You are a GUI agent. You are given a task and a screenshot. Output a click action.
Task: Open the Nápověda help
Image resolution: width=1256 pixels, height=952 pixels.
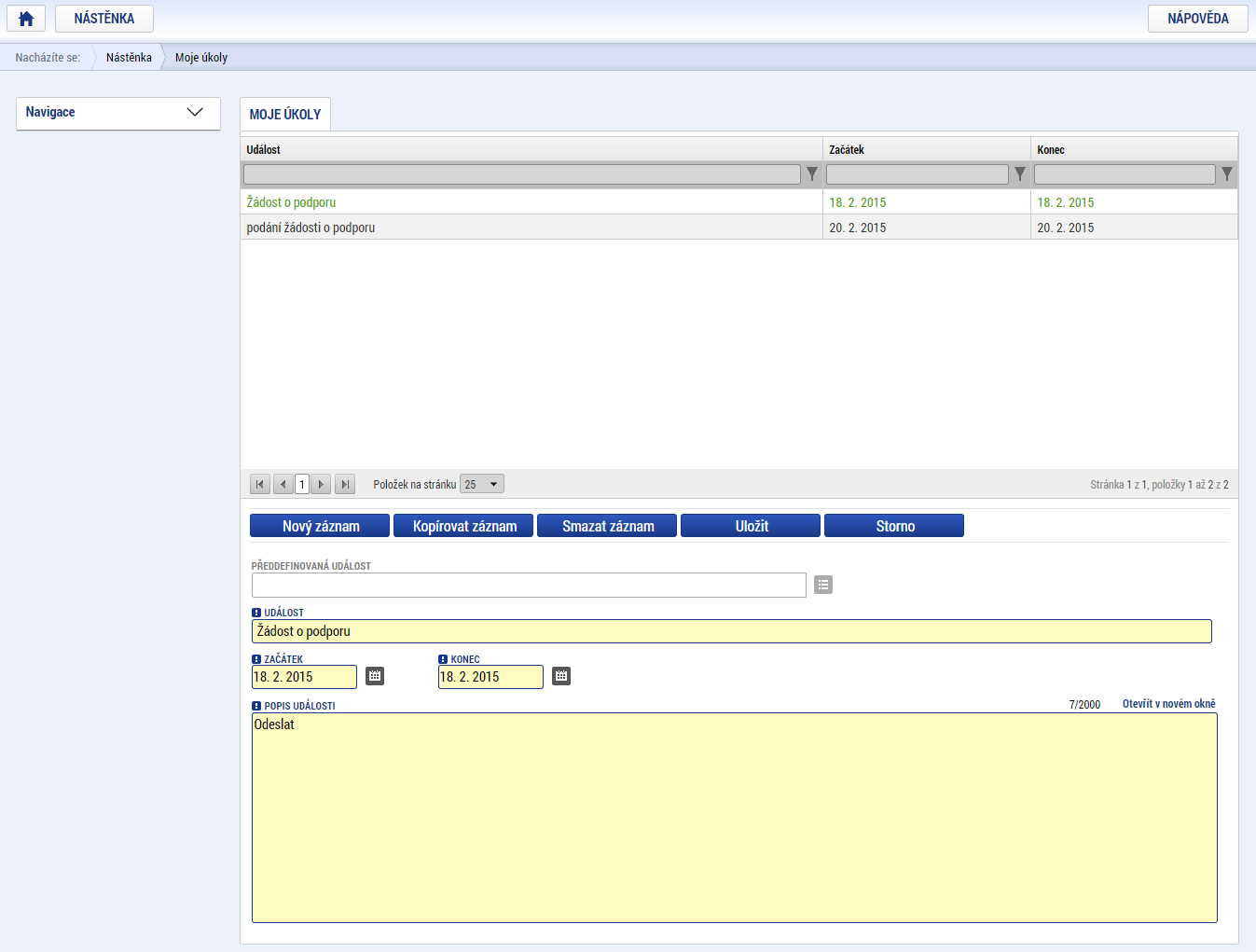click(1198, 19)
